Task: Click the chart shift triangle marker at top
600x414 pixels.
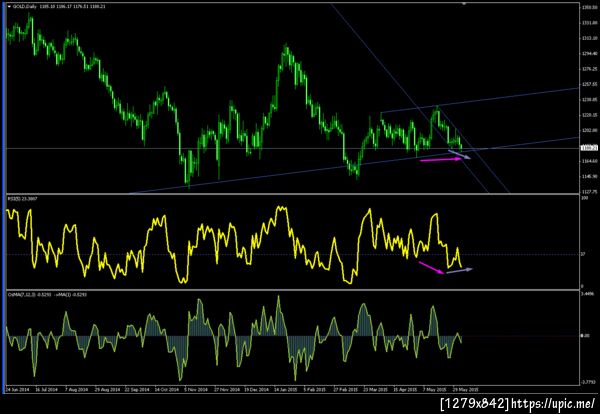Action: [464, 3]
